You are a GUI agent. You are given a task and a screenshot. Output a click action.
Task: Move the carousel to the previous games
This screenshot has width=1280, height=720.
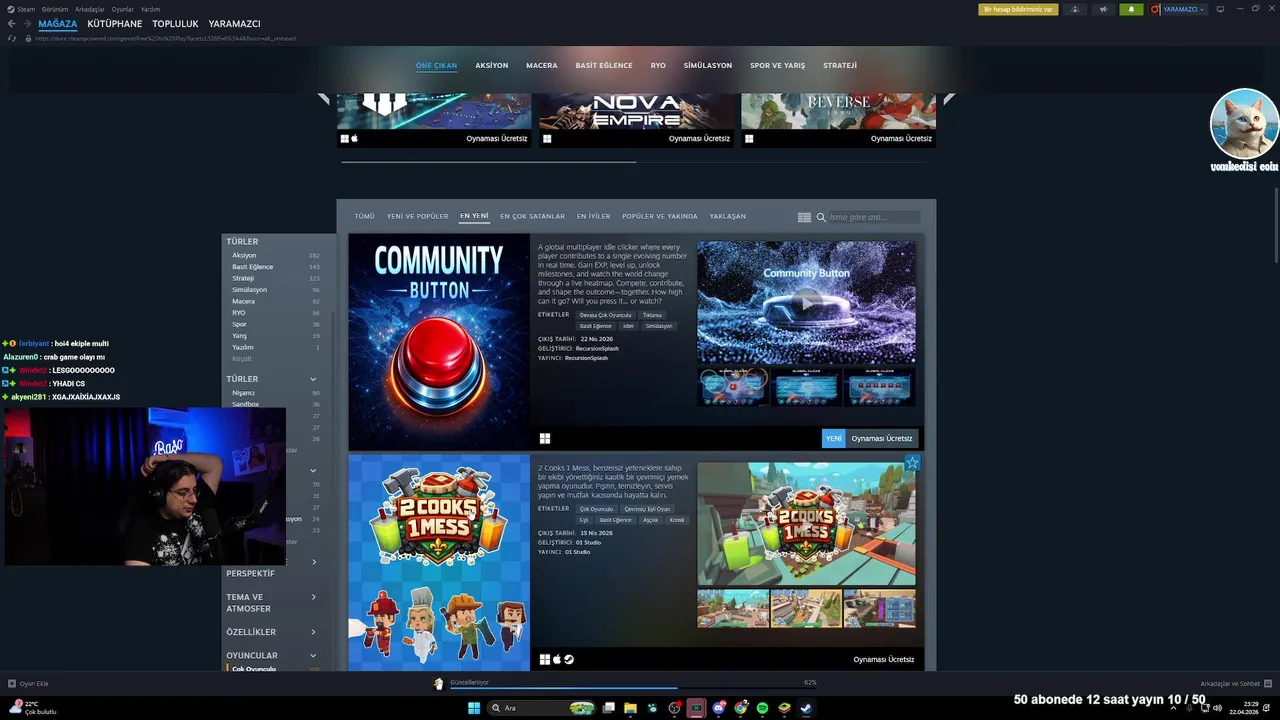(323, 99)
